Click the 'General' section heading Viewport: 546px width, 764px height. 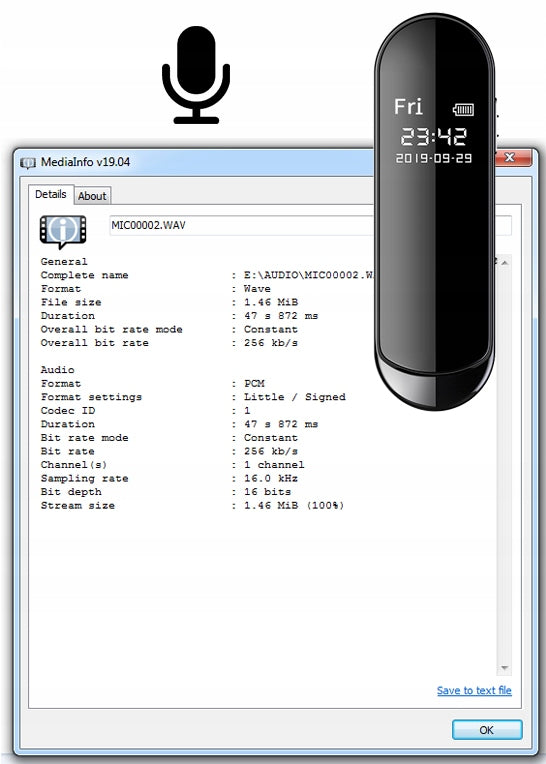[x=64, y=262]
